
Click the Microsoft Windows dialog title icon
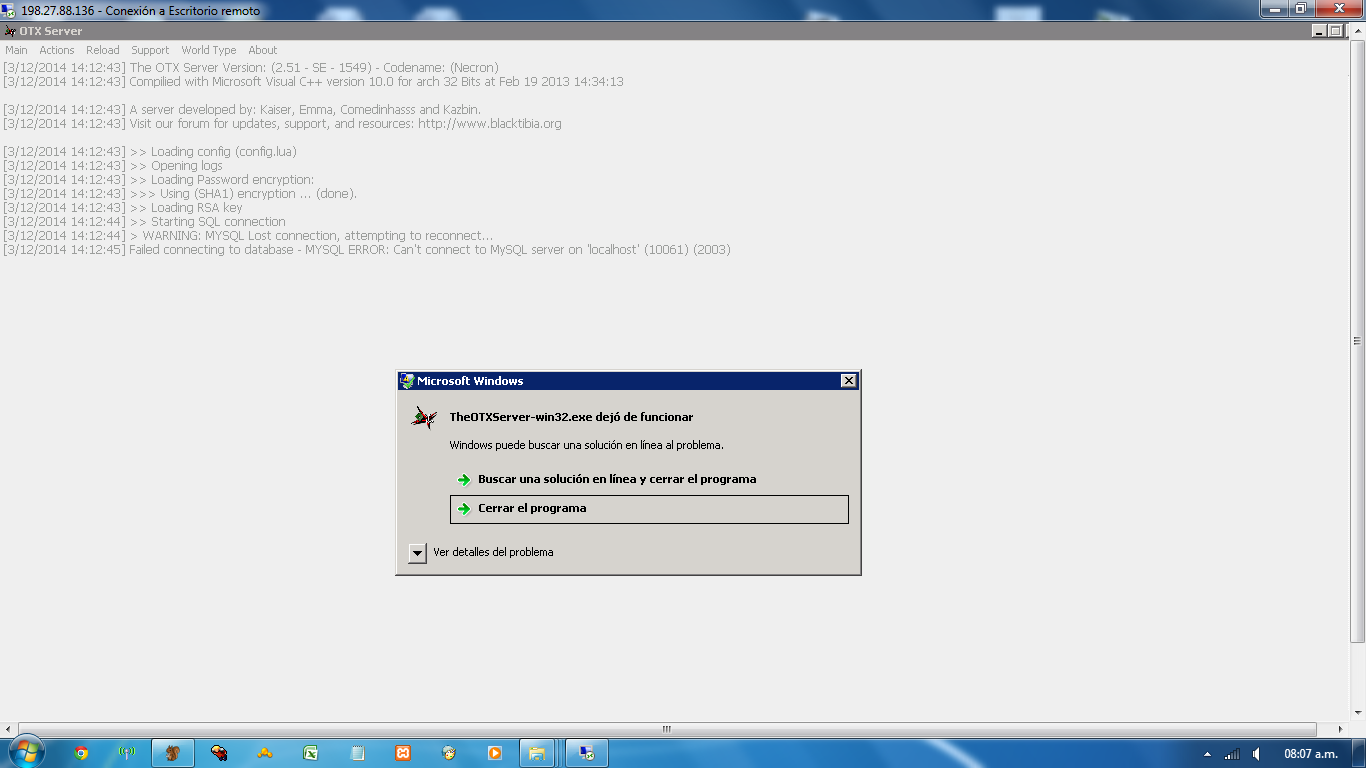pyautogui.click(x=407, y=381)
